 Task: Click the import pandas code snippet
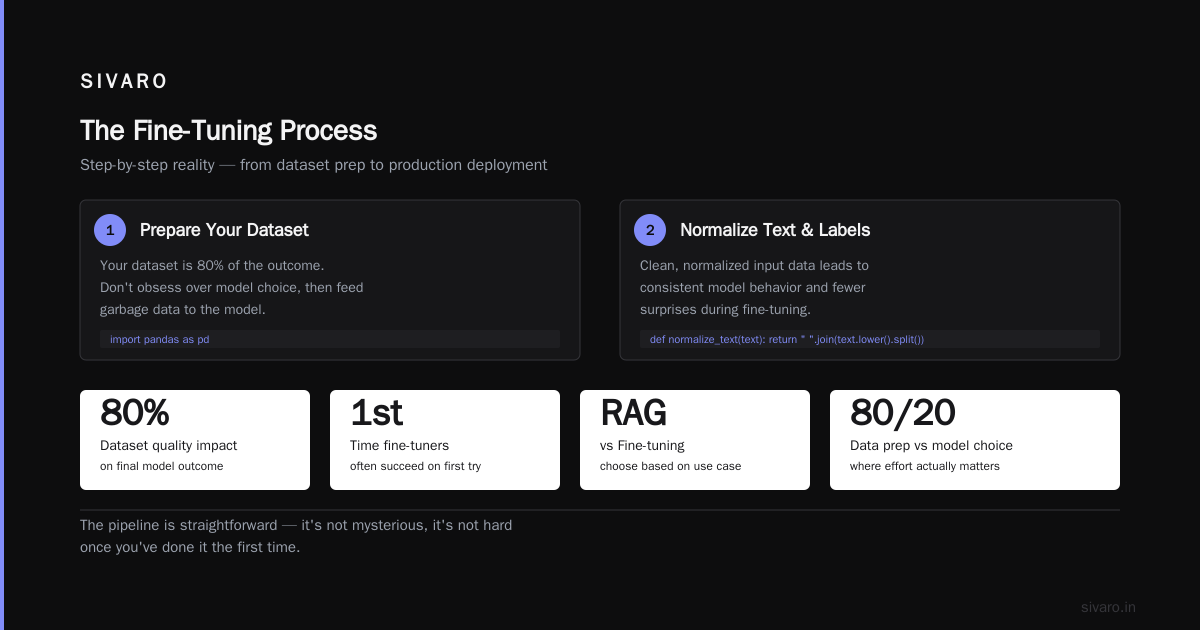pyautogui.click(x=330, y=339)
